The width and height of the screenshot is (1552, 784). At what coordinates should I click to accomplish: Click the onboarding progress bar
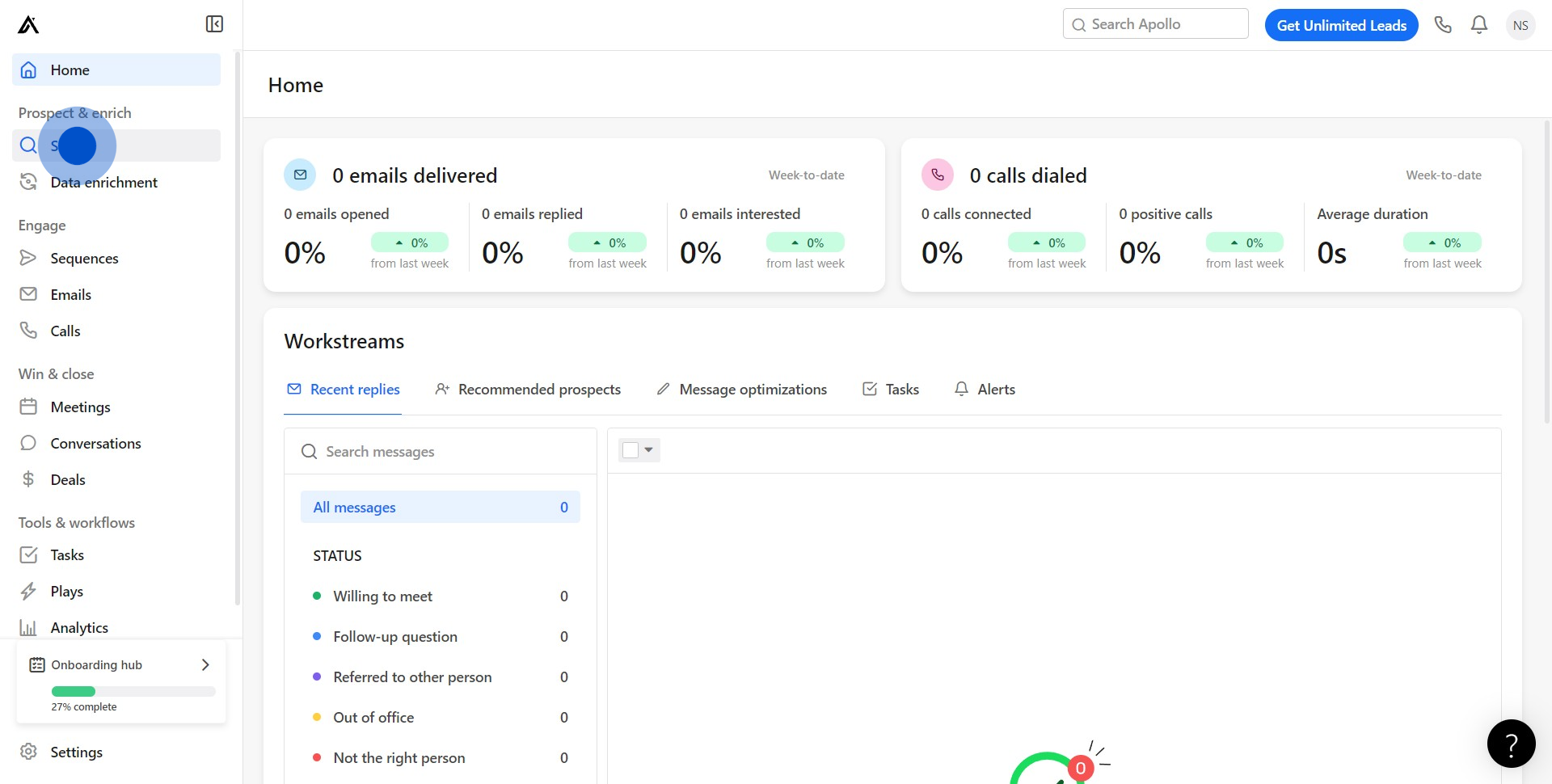tap(133, 692)
